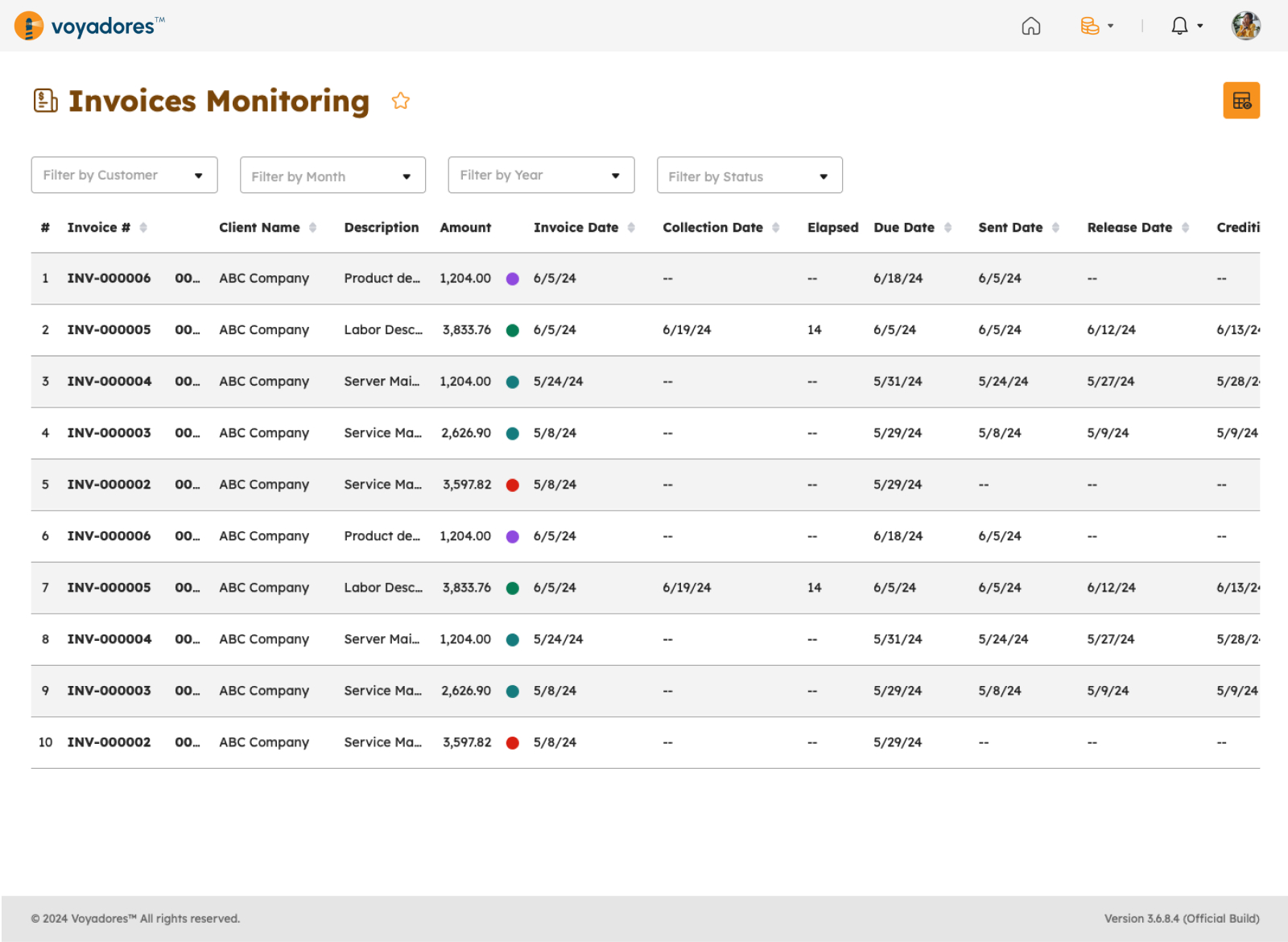Click the Version 3.6.8.4 footer text
Viewport: 1288px width, 942px height.
point(1182,919)
